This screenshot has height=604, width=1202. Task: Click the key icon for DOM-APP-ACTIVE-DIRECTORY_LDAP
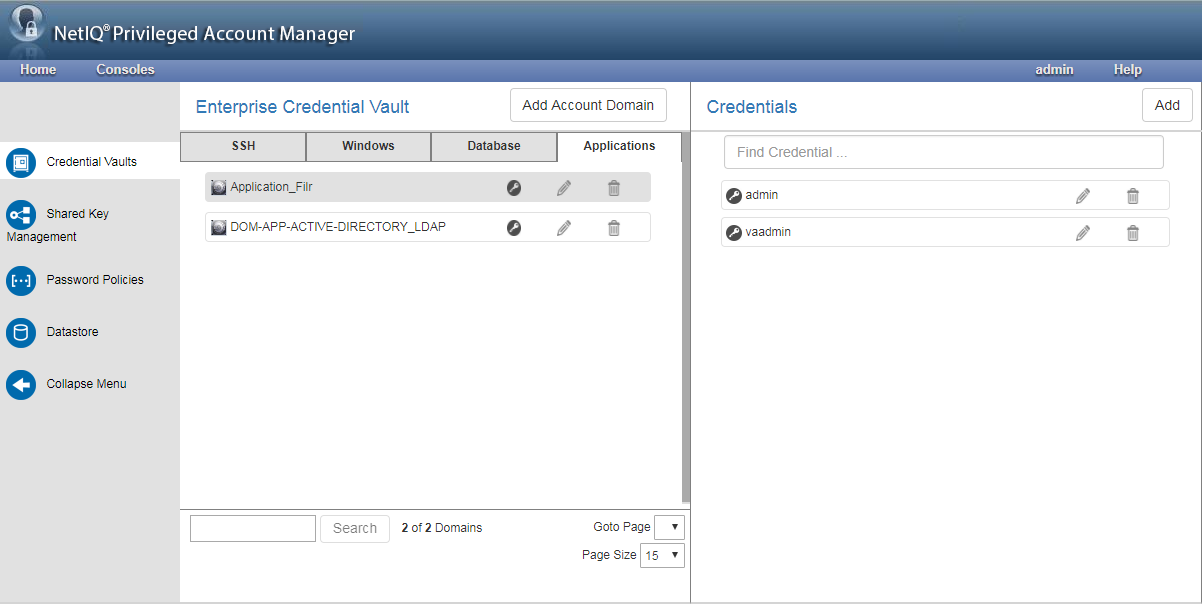514,227
